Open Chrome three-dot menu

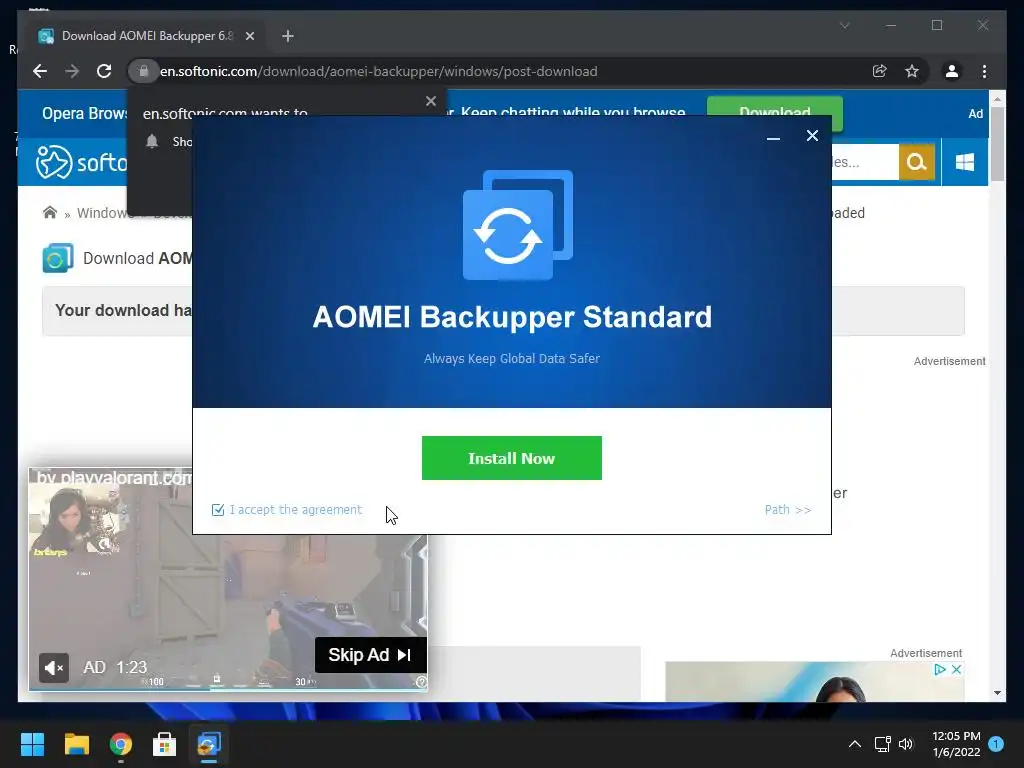click(984, 71)
